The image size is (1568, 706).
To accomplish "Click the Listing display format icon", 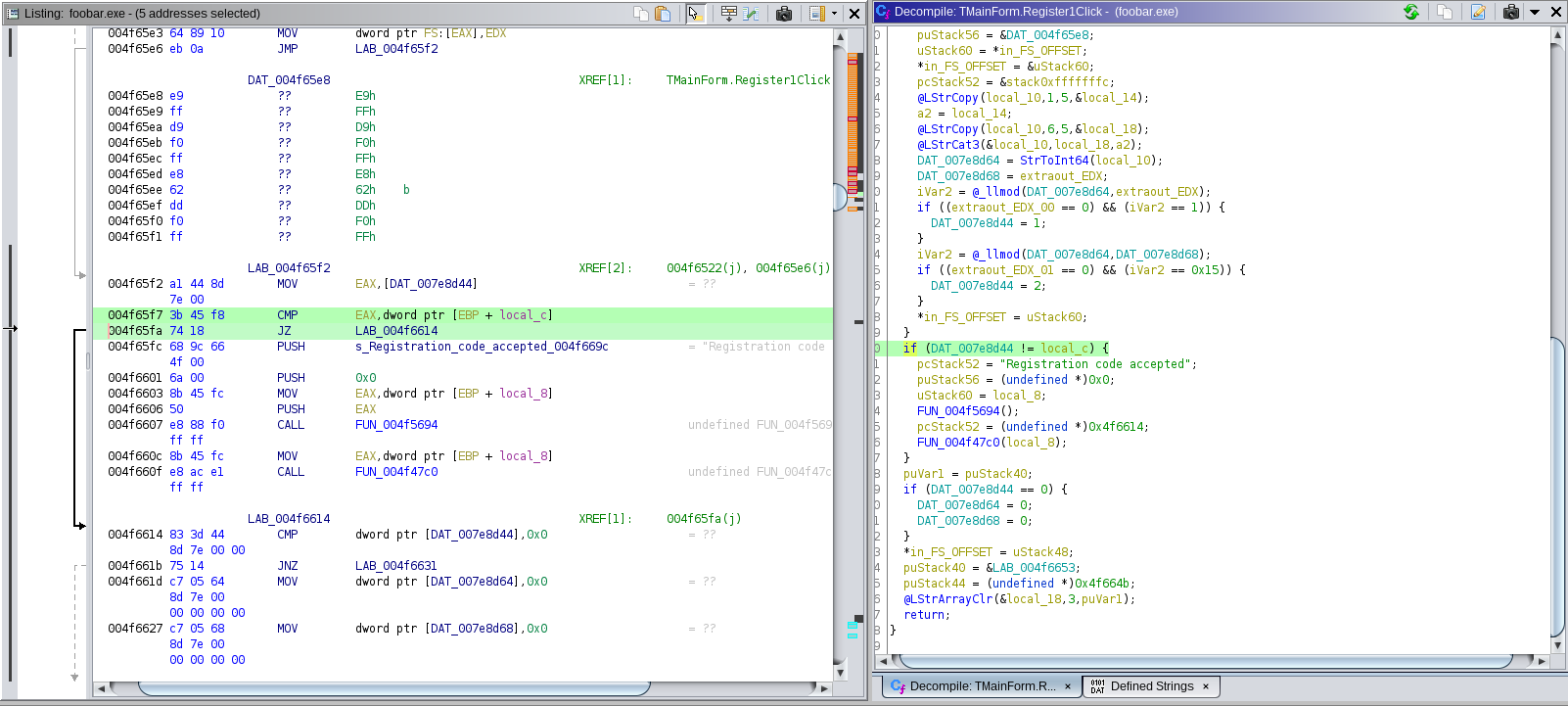I will (x=817, y=13).
